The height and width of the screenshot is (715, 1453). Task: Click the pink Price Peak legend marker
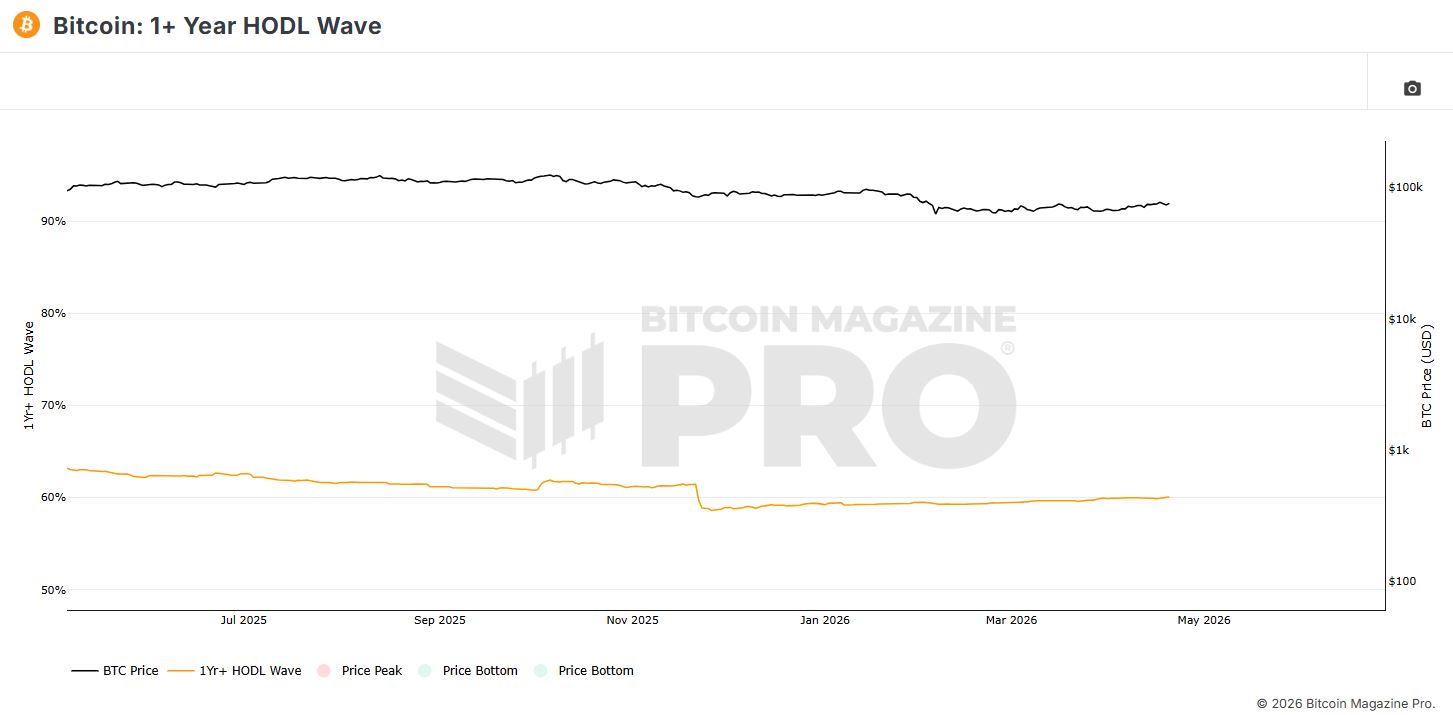tap(323, 671)
